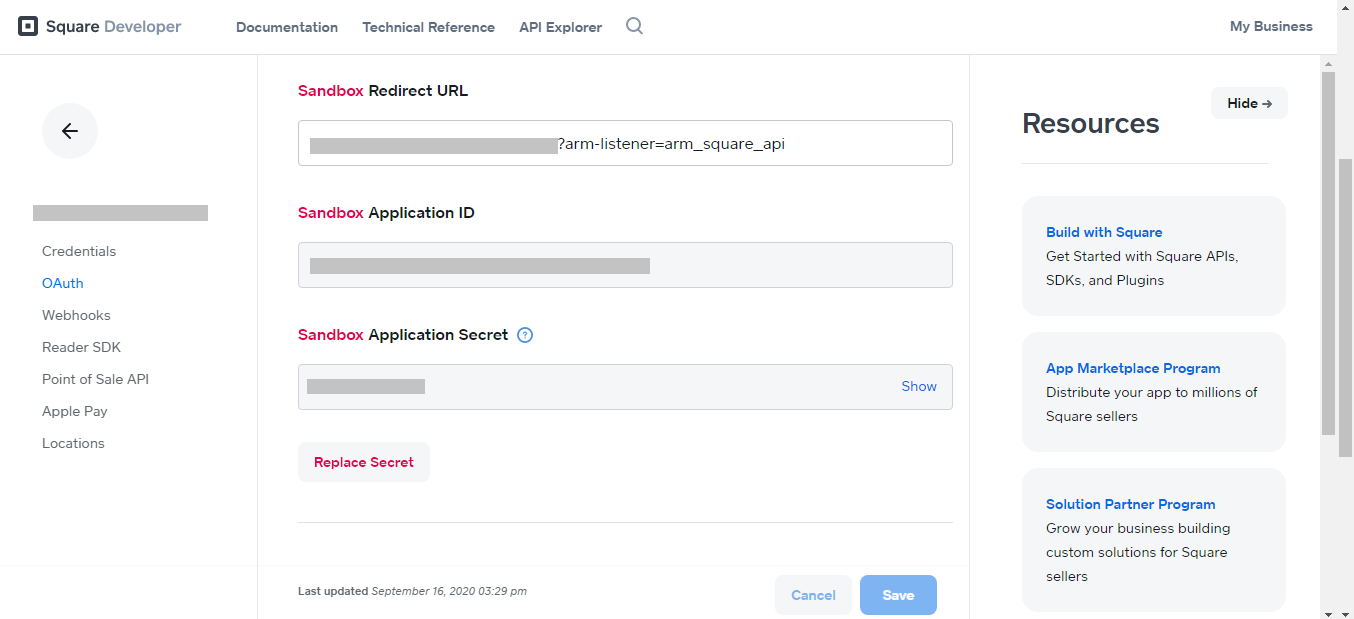Select OAuth in the sidebar

[x=63, y=283]
